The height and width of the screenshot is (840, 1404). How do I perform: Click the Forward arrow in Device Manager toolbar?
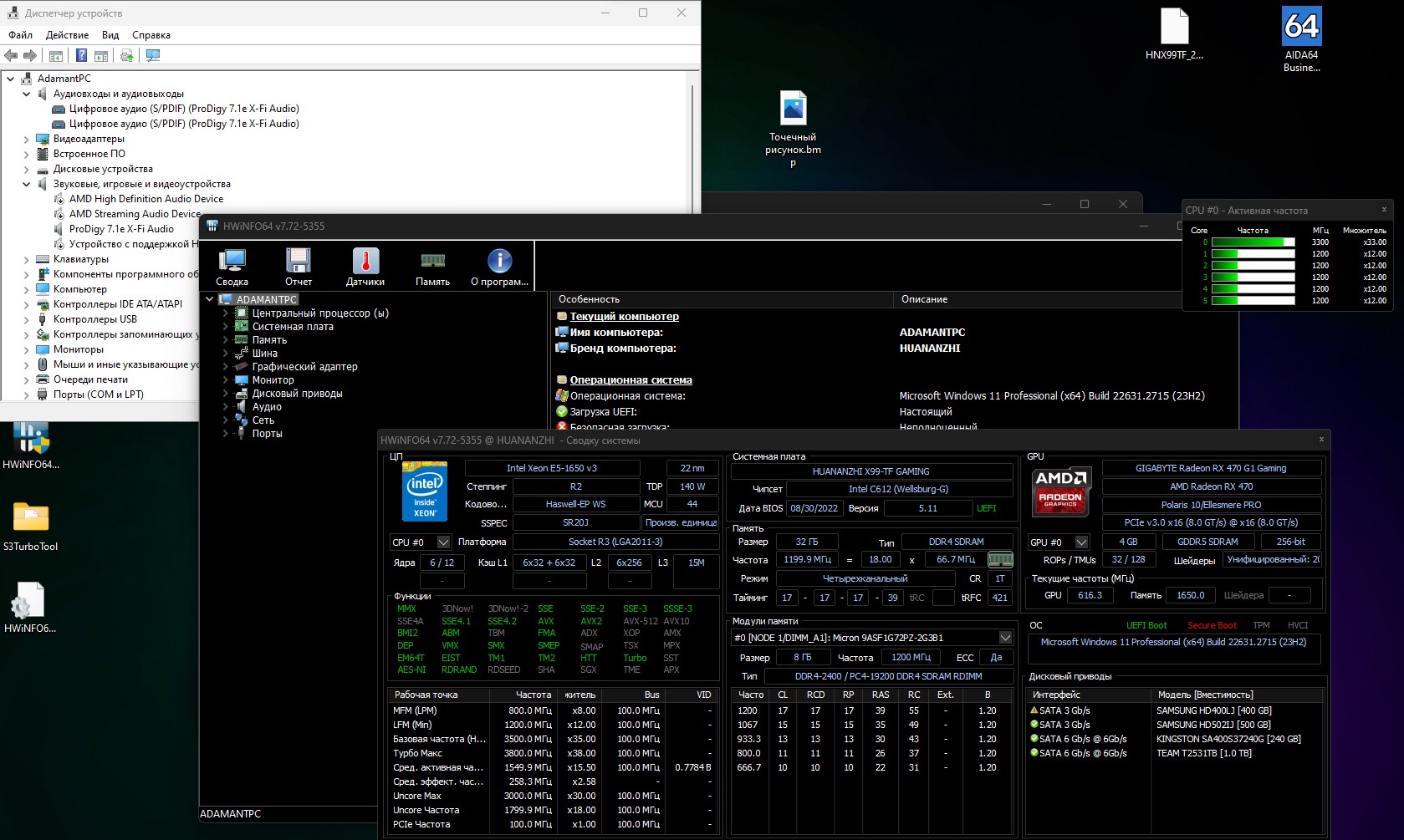[30, 56]
